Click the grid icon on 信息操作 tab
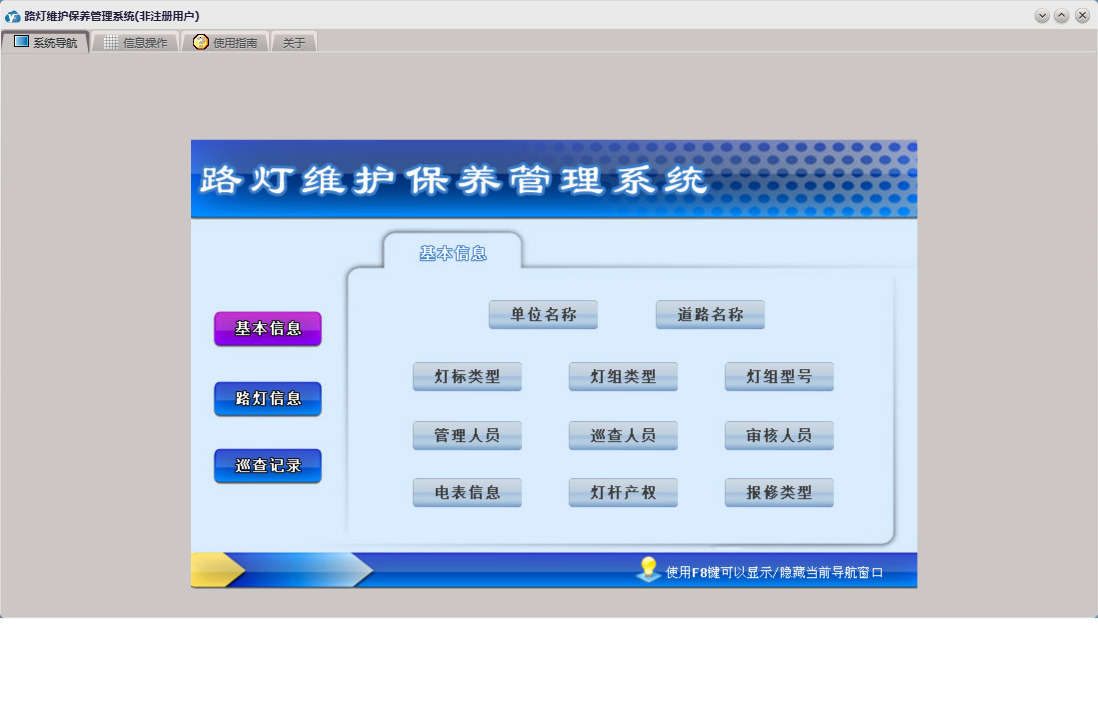The height and width of the screenshot is (711, 1098). click(x=111, y=42)
